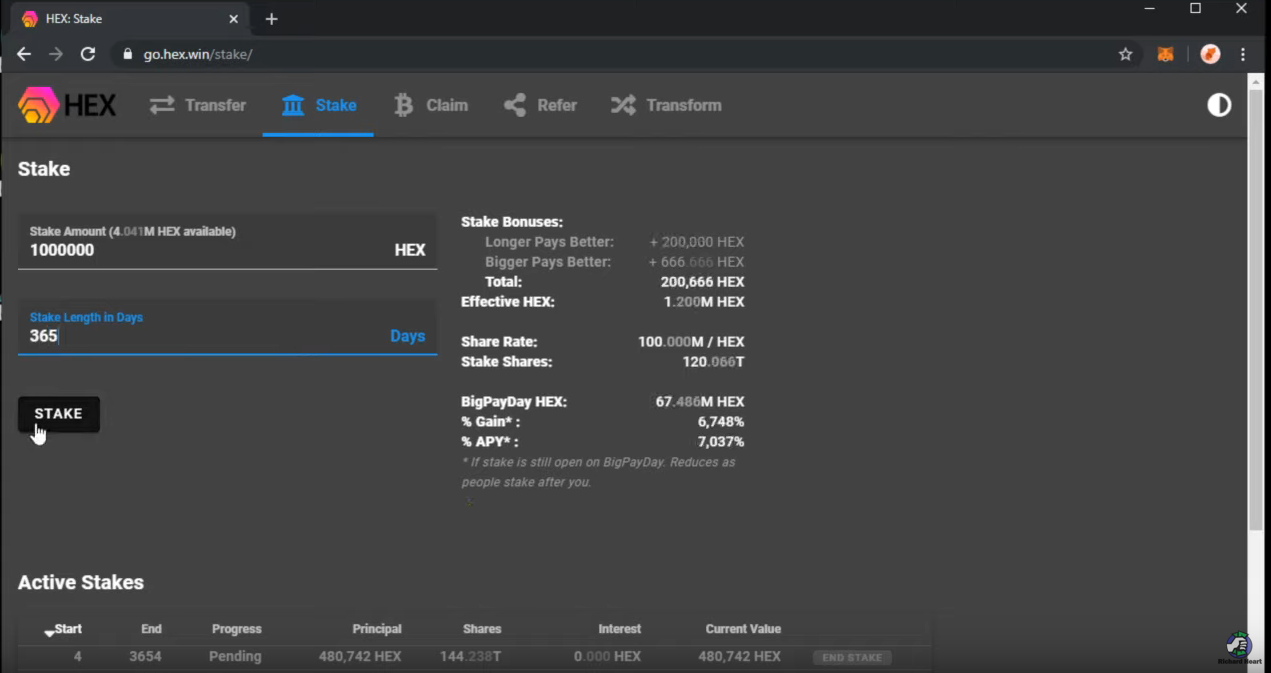Click the Refer share icon
This screenshot has height=673, width=1271.
coord(515,105)
